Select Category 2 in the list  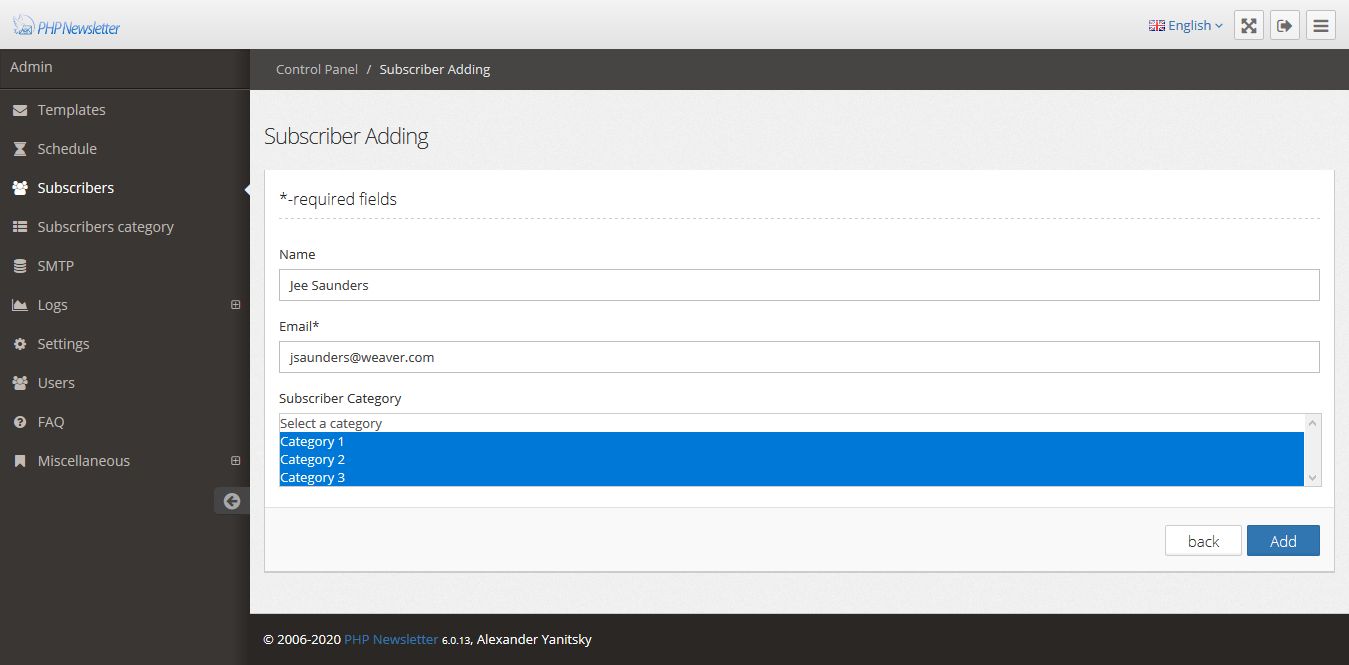tap(791, 460)
